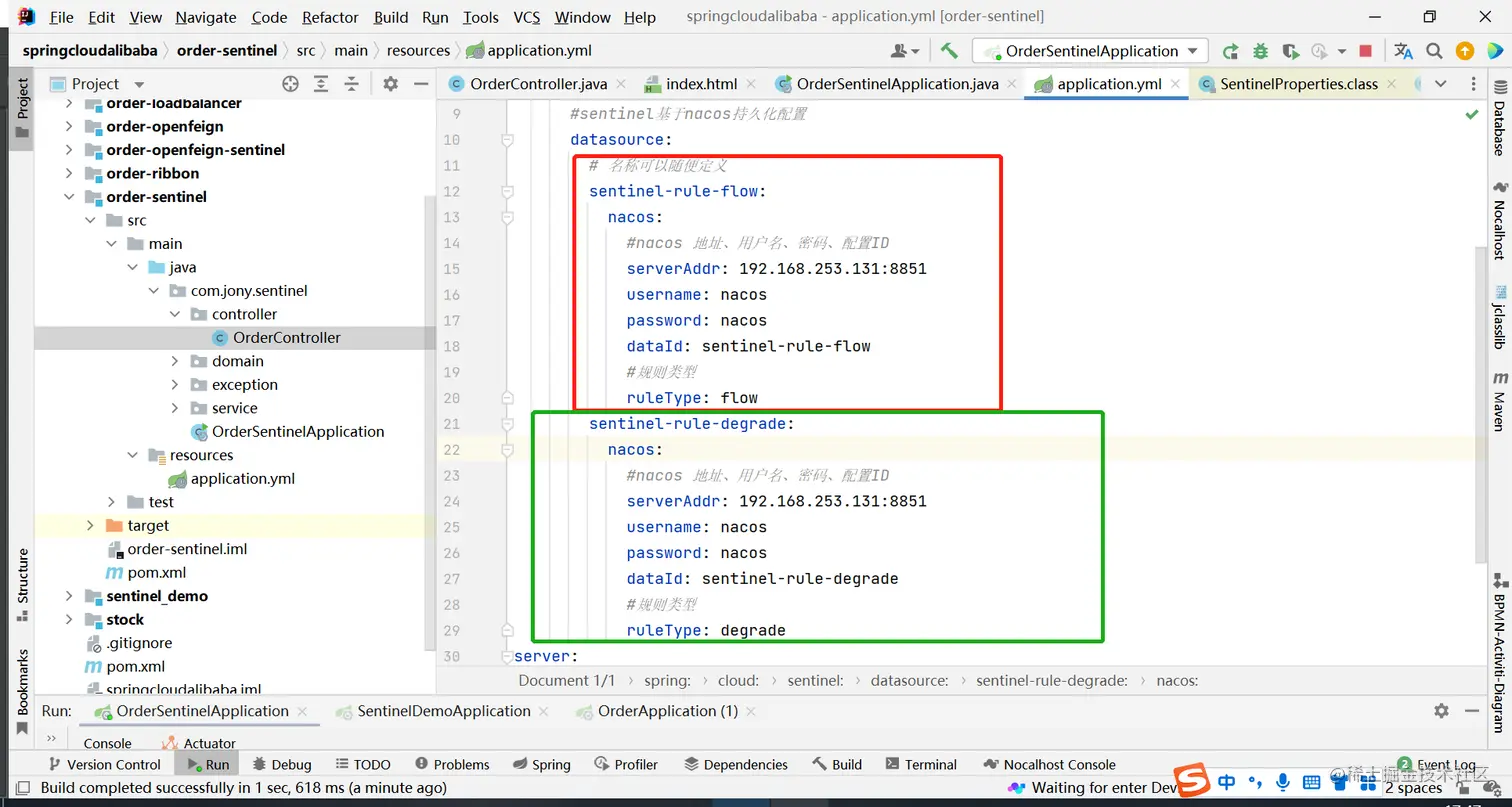1512x807 pixels.
Task: Fold sentinel-rule-flow block at line 12
Action: tap(507, 192)
